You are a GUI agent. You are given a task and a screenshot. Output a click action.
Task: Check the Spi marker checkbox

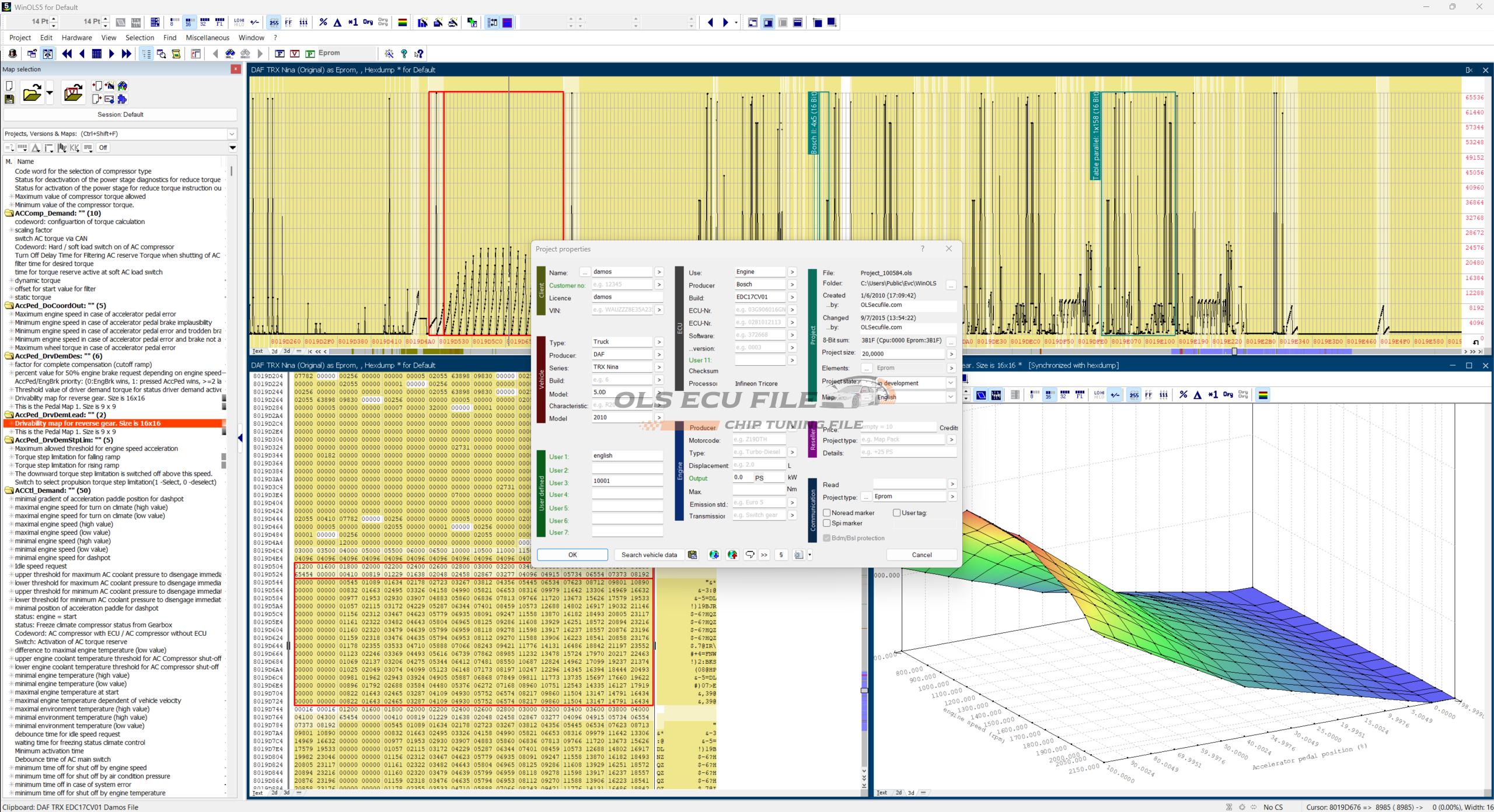[826, 523]
